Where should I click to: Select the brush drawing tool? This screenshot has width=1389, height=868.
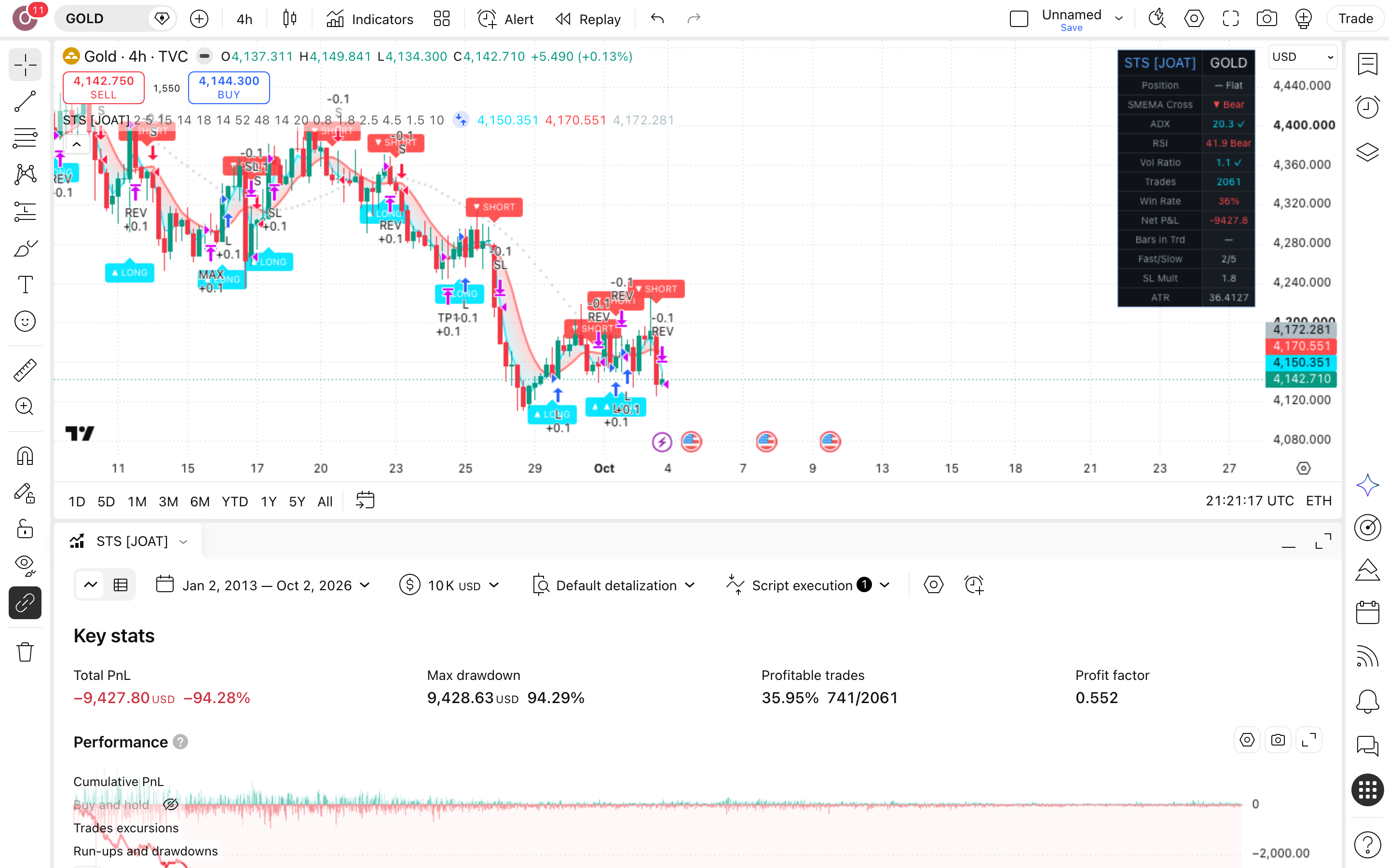click(25, 248)
